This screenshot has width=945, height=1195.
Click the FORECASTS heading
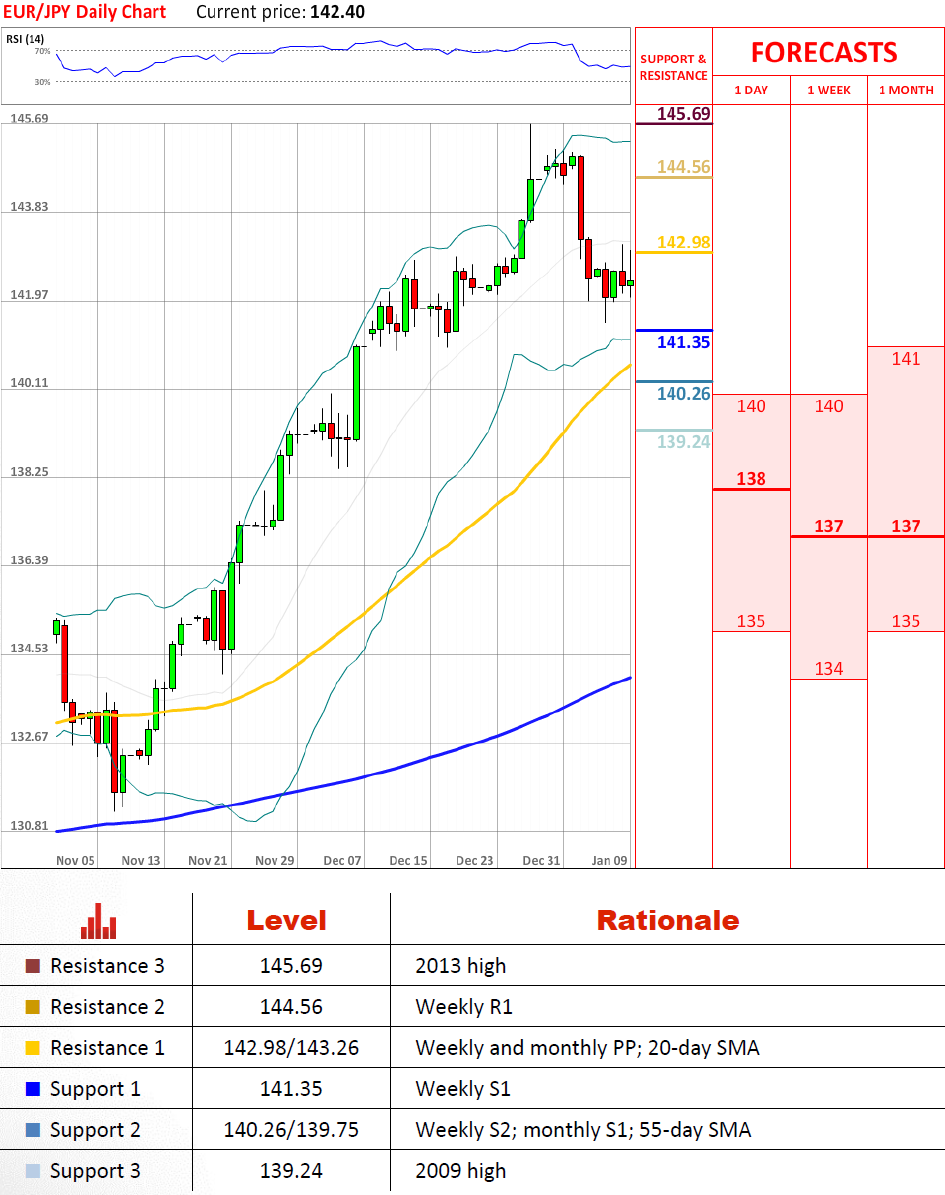click(824, 53)
